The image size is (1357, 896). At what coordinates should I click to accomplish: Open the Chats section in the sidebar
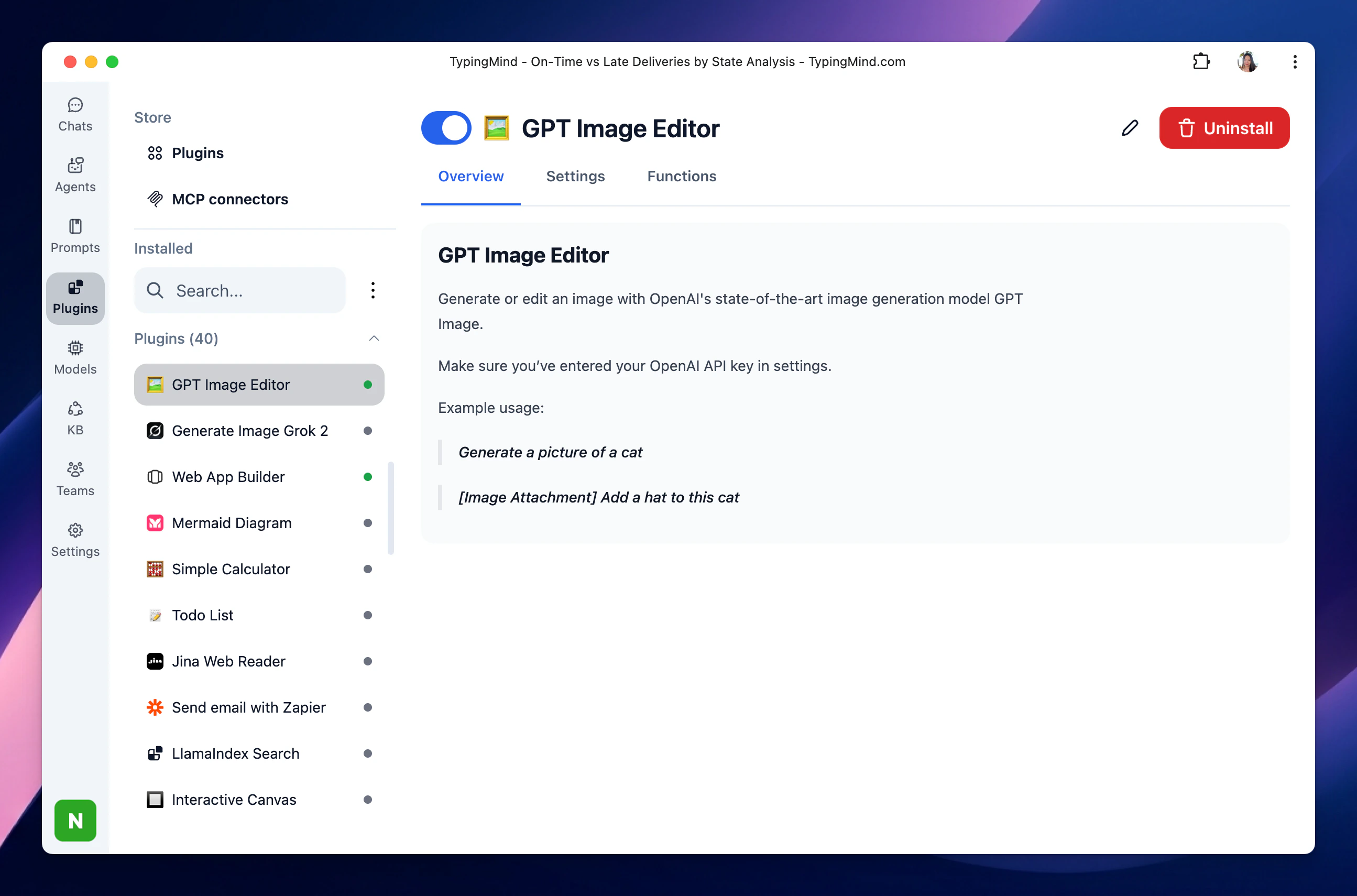coord(75,115)
